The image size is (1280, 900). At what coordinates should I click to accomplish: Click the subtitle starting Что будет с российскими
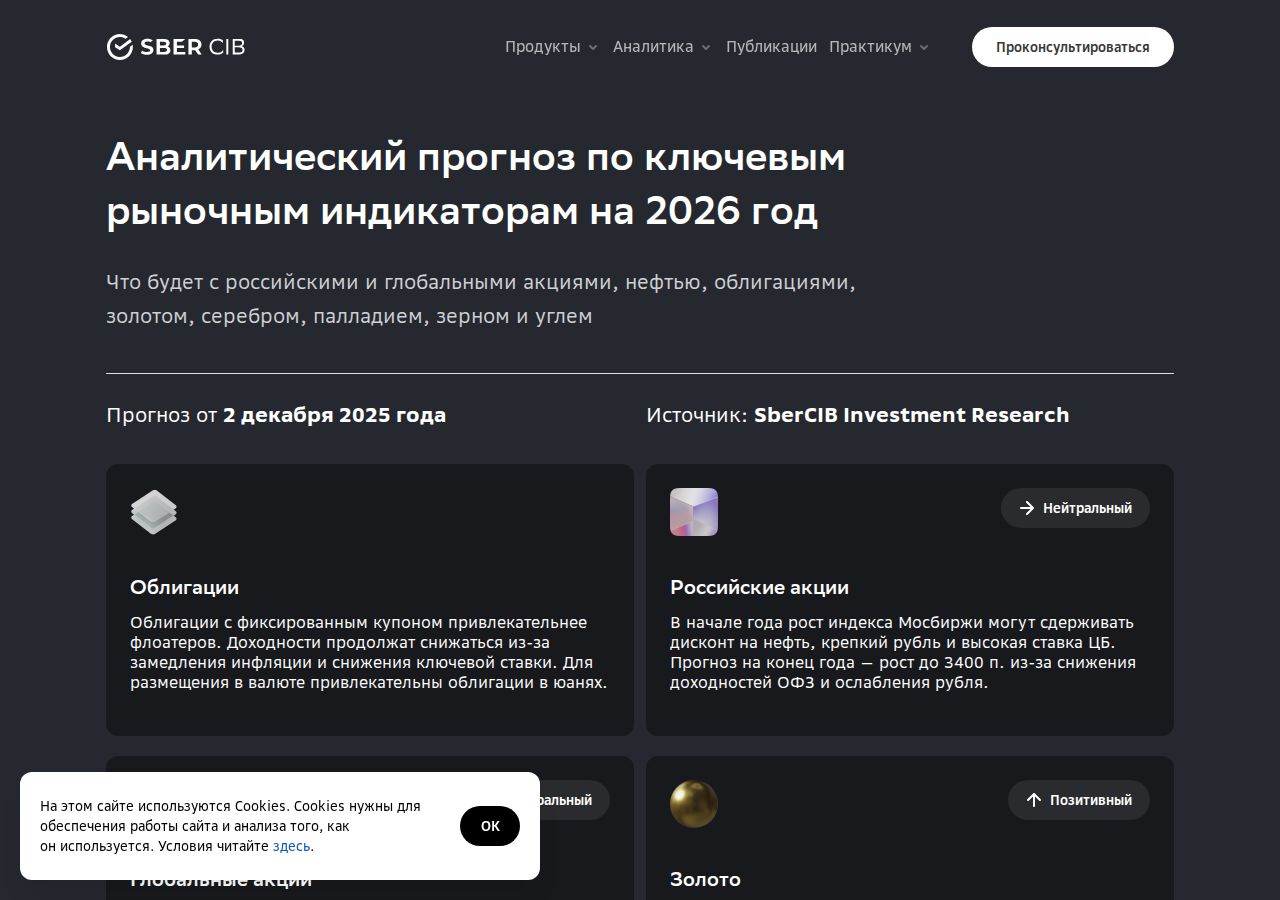pyautogui.click(x=481, y=299)
